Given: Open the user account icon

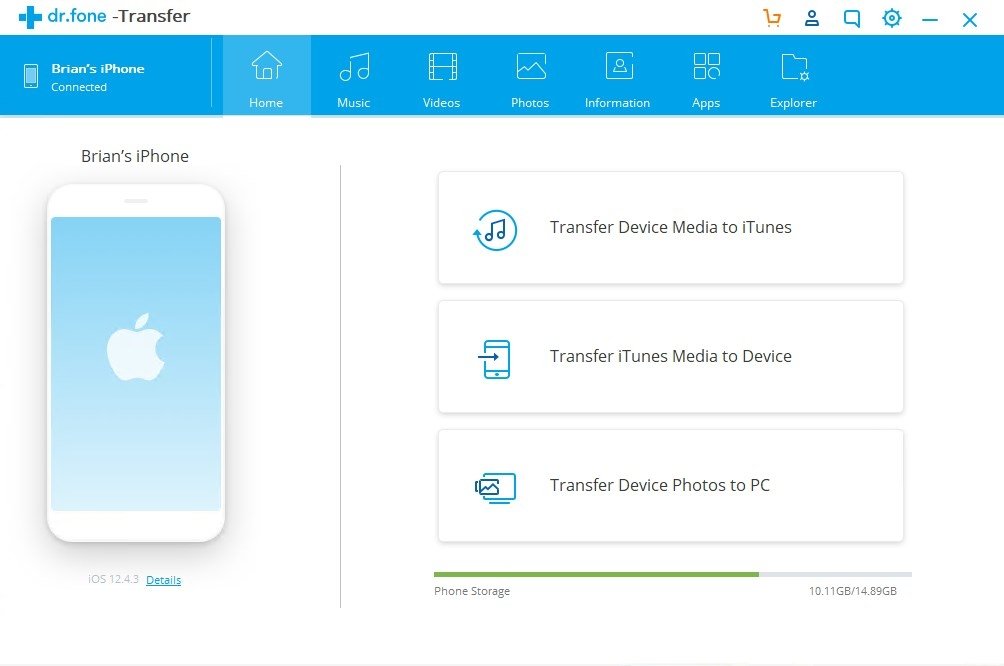Looking at the screenshot, I should pyautogui.click(x=812, y=18).
